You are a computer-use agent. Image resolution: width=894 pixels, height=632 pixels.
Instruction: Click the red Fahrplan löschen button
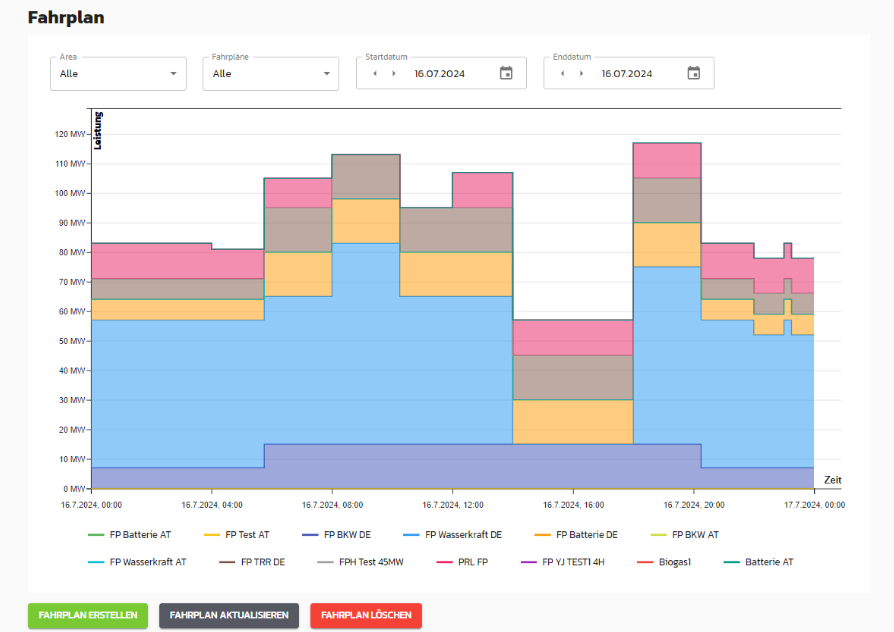366,616
